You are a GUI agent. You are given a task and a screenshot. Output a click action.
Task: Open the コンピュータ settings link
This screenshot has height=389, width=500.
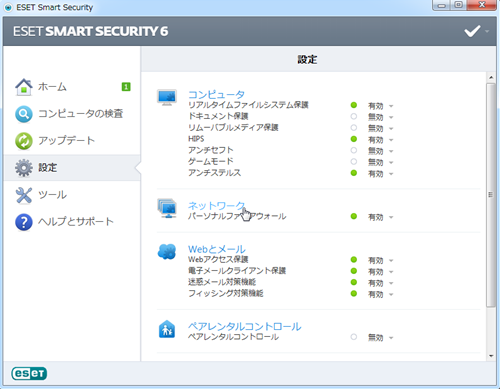[x=217, y=94]
